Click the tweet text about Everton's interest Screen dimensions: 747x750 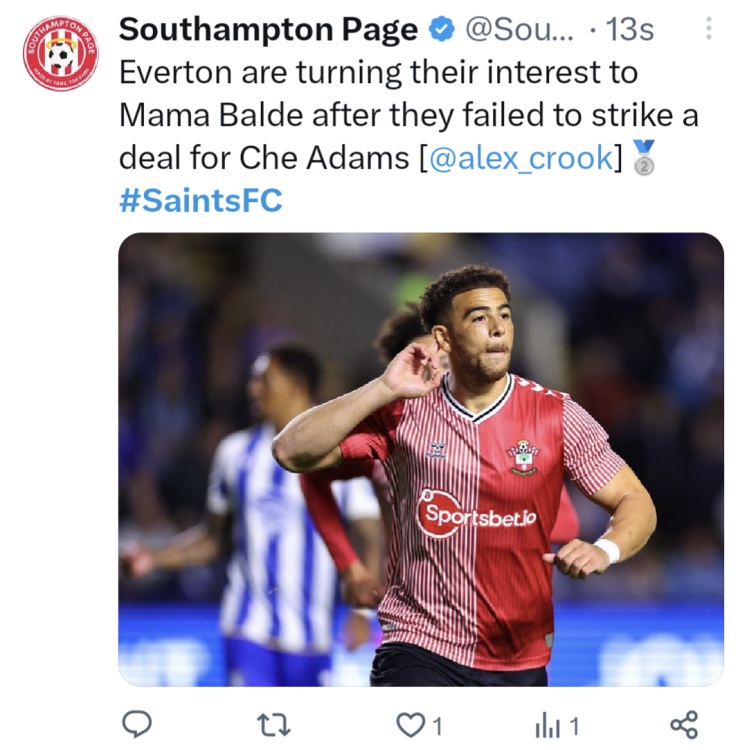point(400,115)
